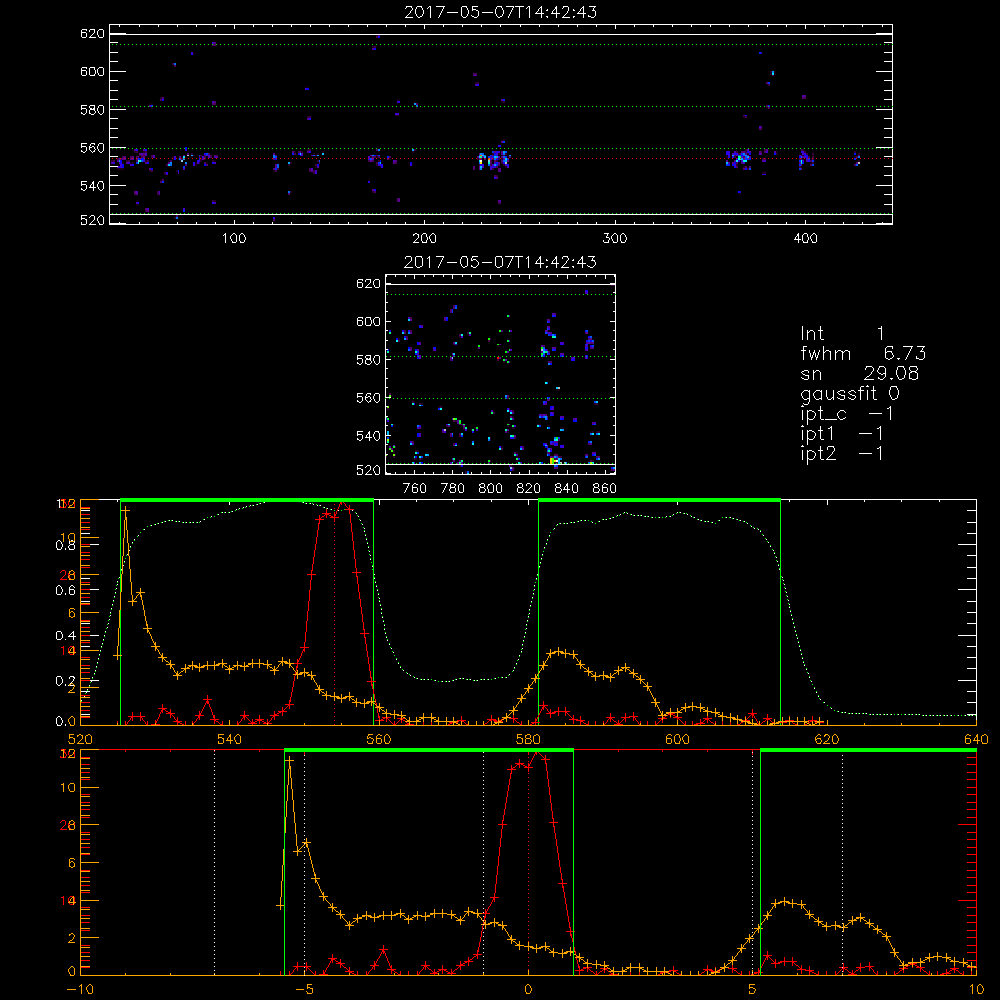Click the yellow pixel at bottom of middle image
Screen dimensions: 1000x1000
point(553,460)
